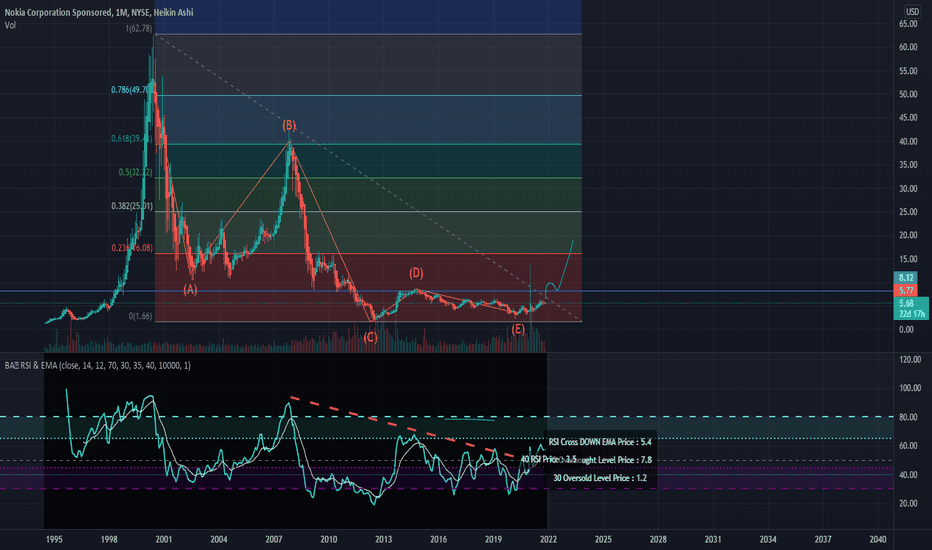Click the 2019 time axis label
Screen dimensions: 932x550
[x=493, y=539]
